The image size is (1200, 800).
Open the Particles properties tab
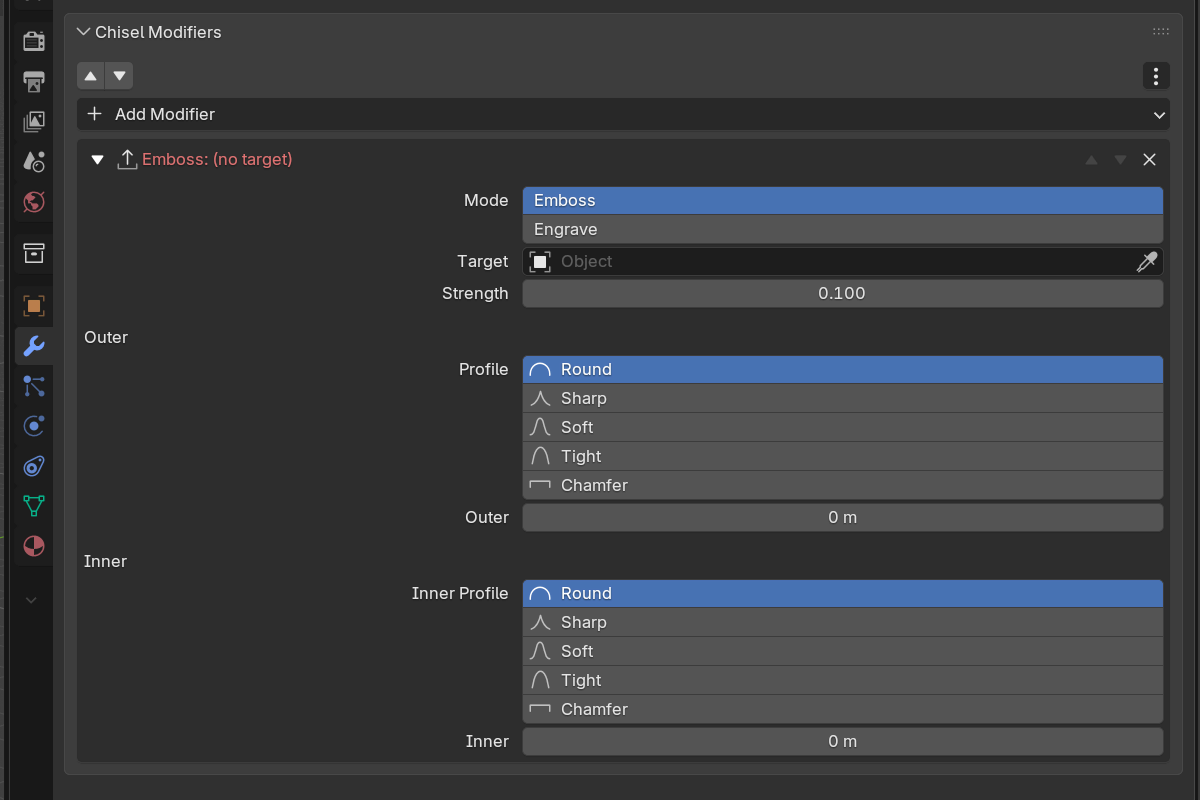tap(34, 386)
